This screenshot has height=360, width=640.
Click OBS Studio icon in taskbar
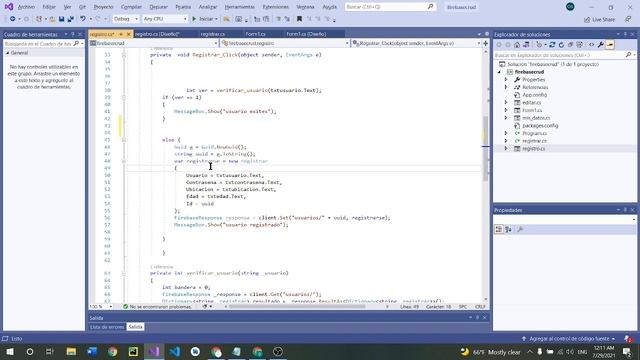click(278, 351)
